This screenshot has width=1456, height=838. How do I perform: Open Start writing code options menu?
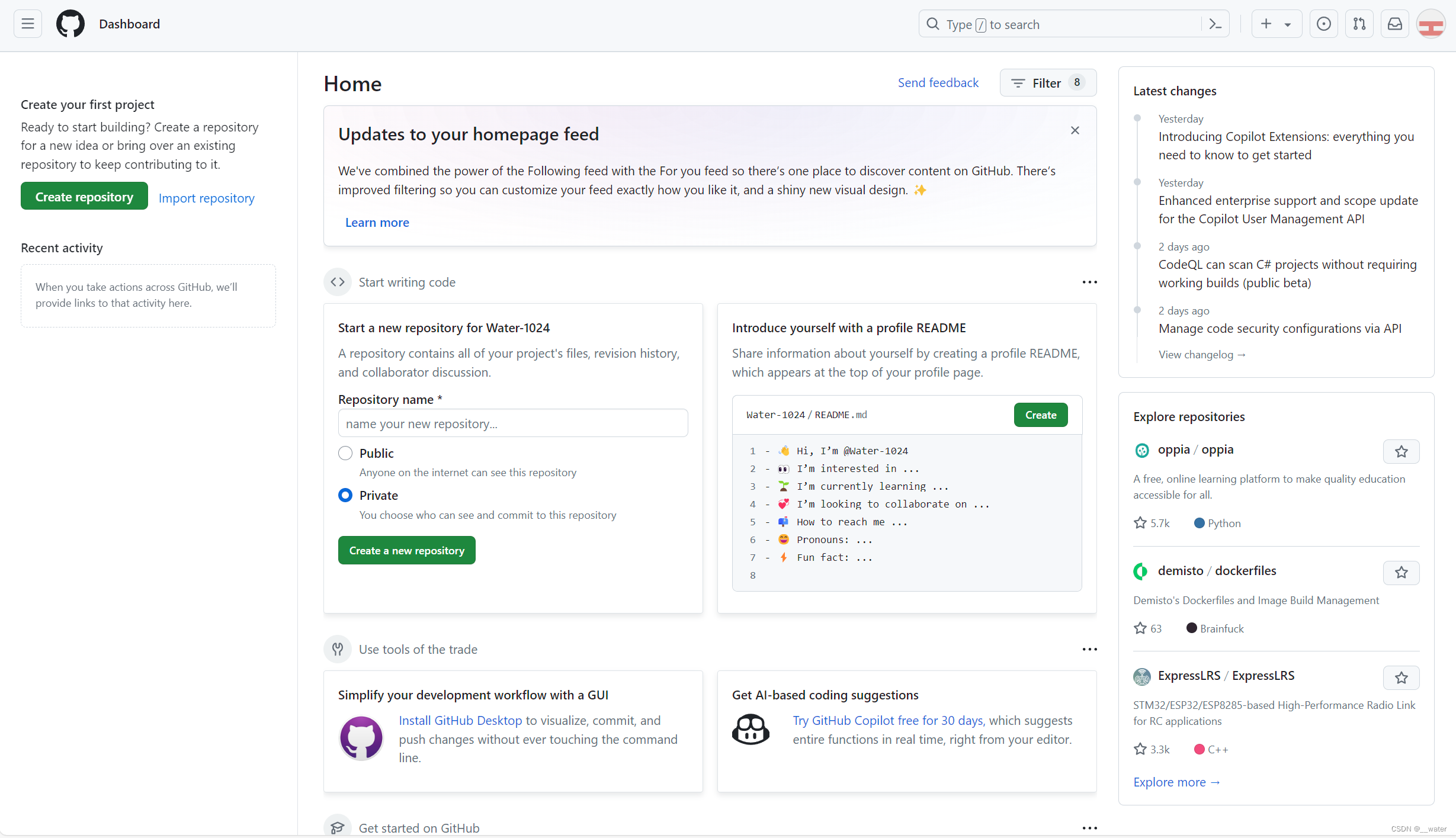tap(1089, 282)
